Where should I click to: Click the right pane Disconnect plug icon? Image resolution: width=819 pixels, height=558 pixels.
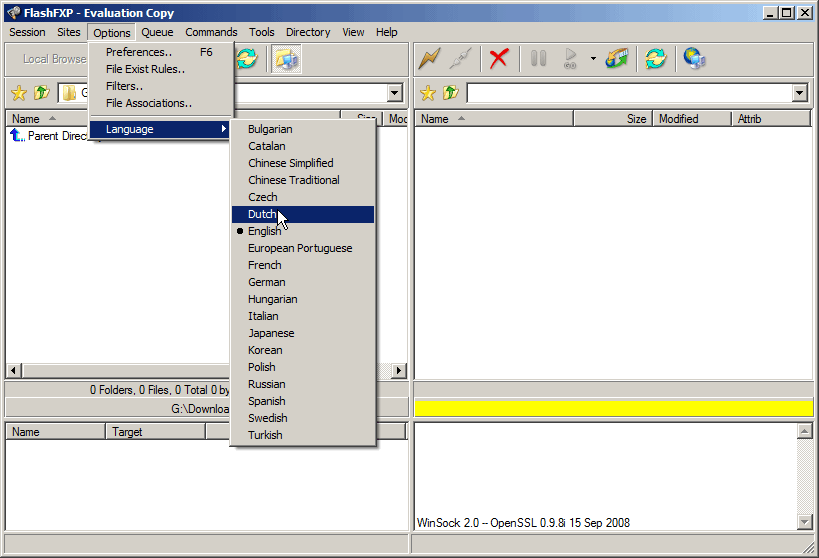click(x=460, y=59)
